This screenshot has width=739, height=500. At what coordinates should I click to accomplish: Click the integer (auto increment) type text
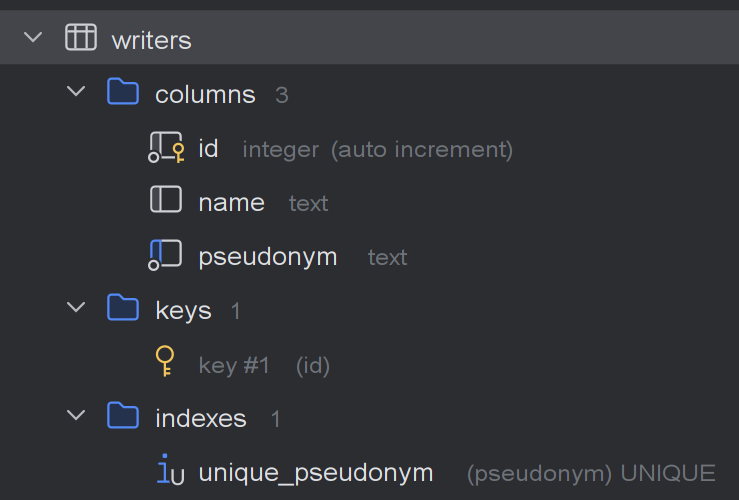[378, 150]
